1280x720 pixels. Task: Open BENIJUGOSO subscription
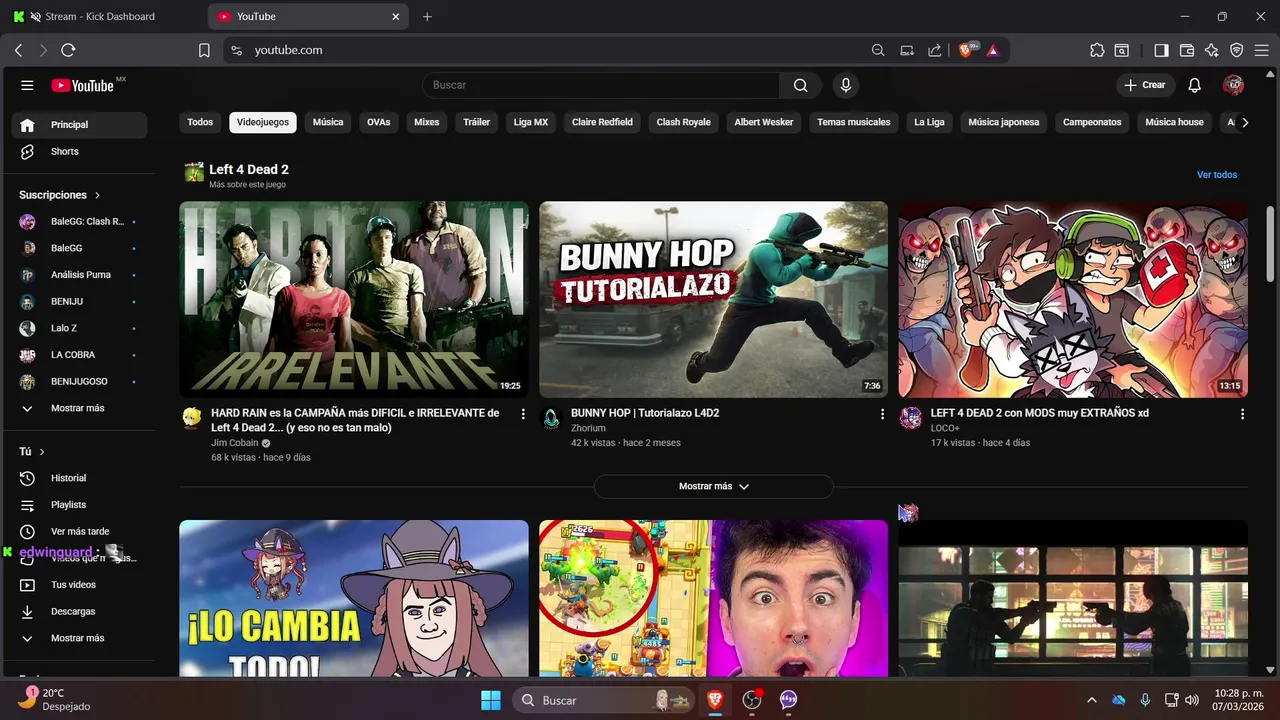[x=79, y=381]
